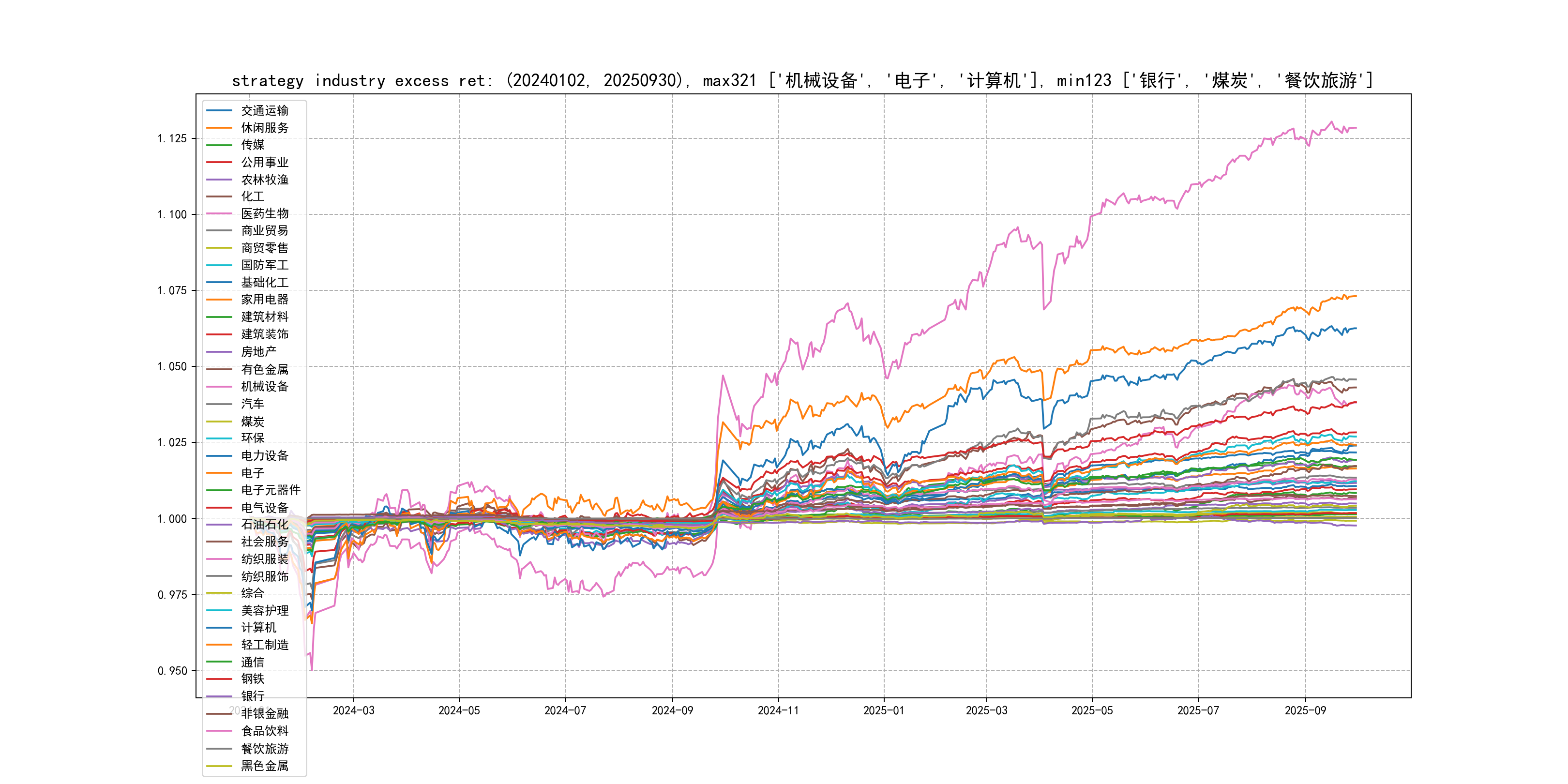This screenshot has width=1568, height=784.
Task: Click the 餐饮旅游 legend entry
Action: click(264, 749)
